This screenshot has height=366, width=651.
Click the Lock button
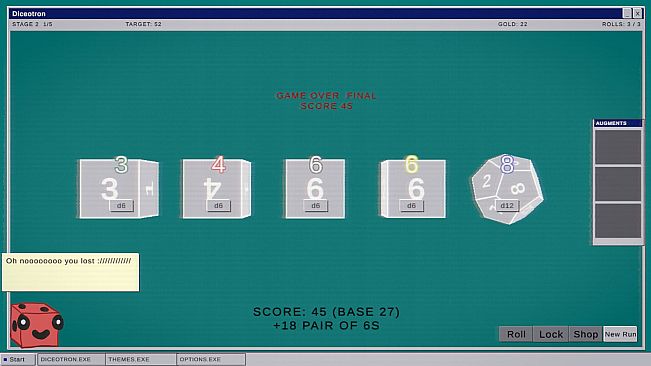pyautogui.click(x=551, y=334)
